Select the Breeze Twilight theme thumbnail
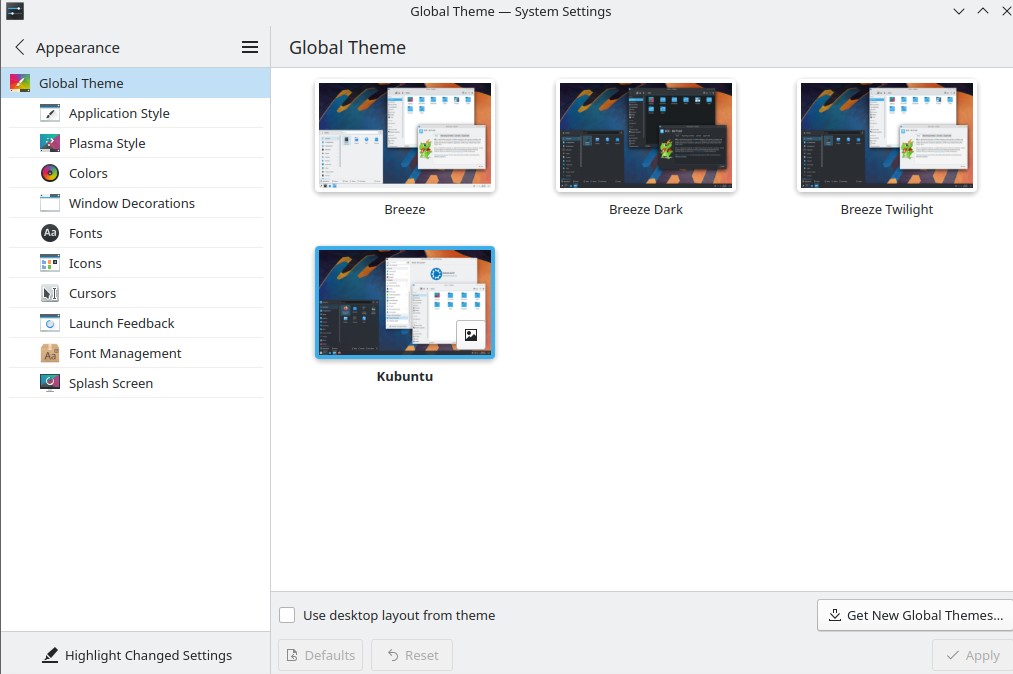 point(887,136)
